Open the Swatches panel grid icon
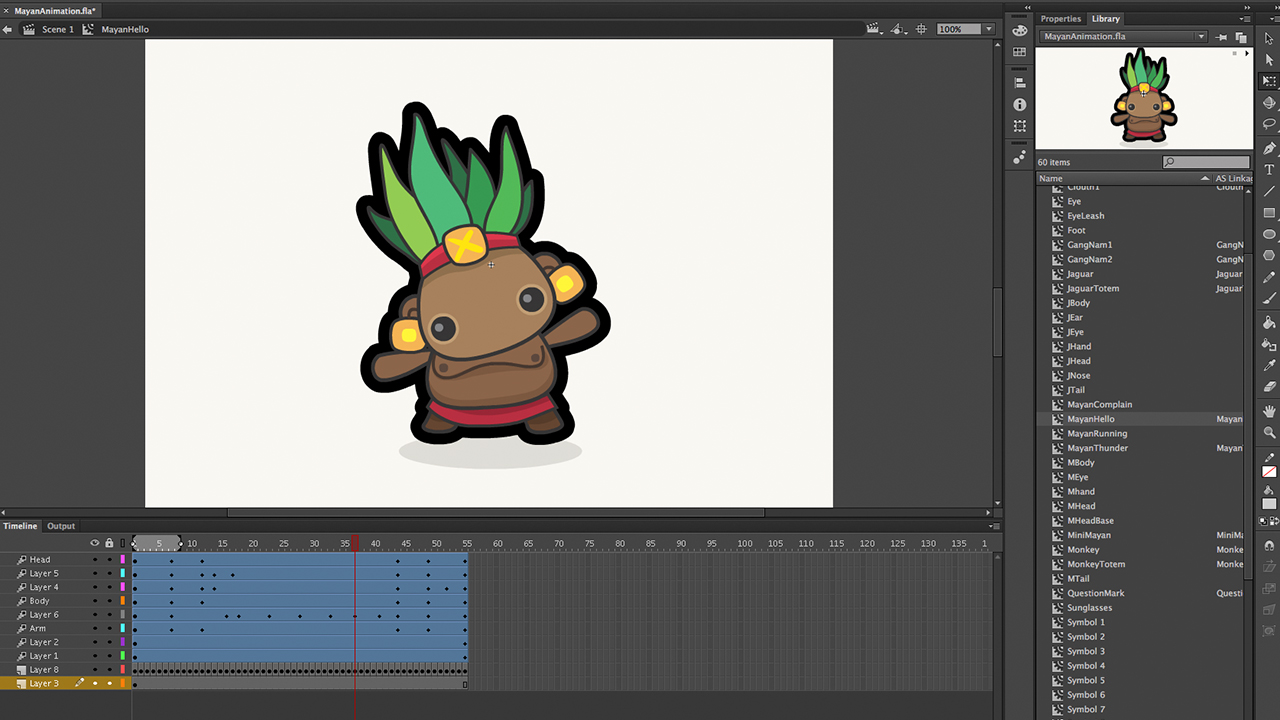This screenshot has width=1280, height=720. tap(1019, 52)
